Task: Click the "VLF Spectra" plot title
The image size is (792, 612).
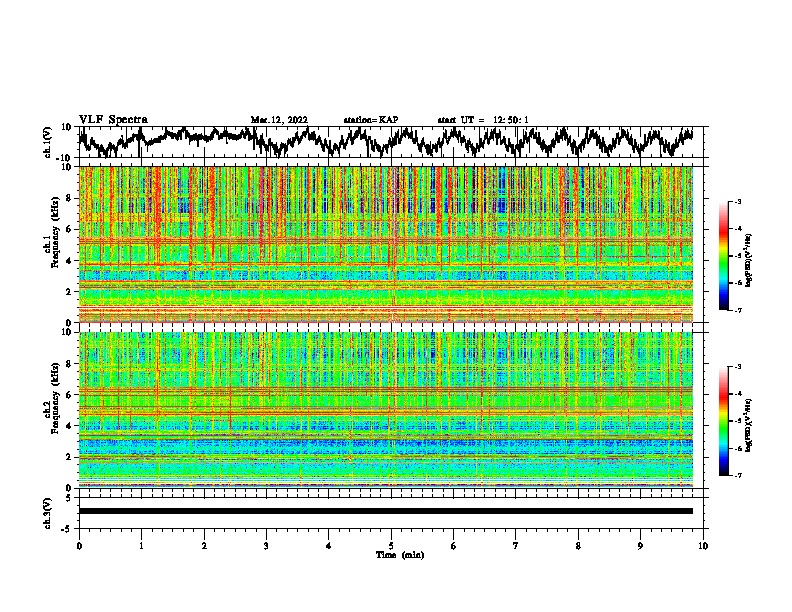Action: click(113, 120)
